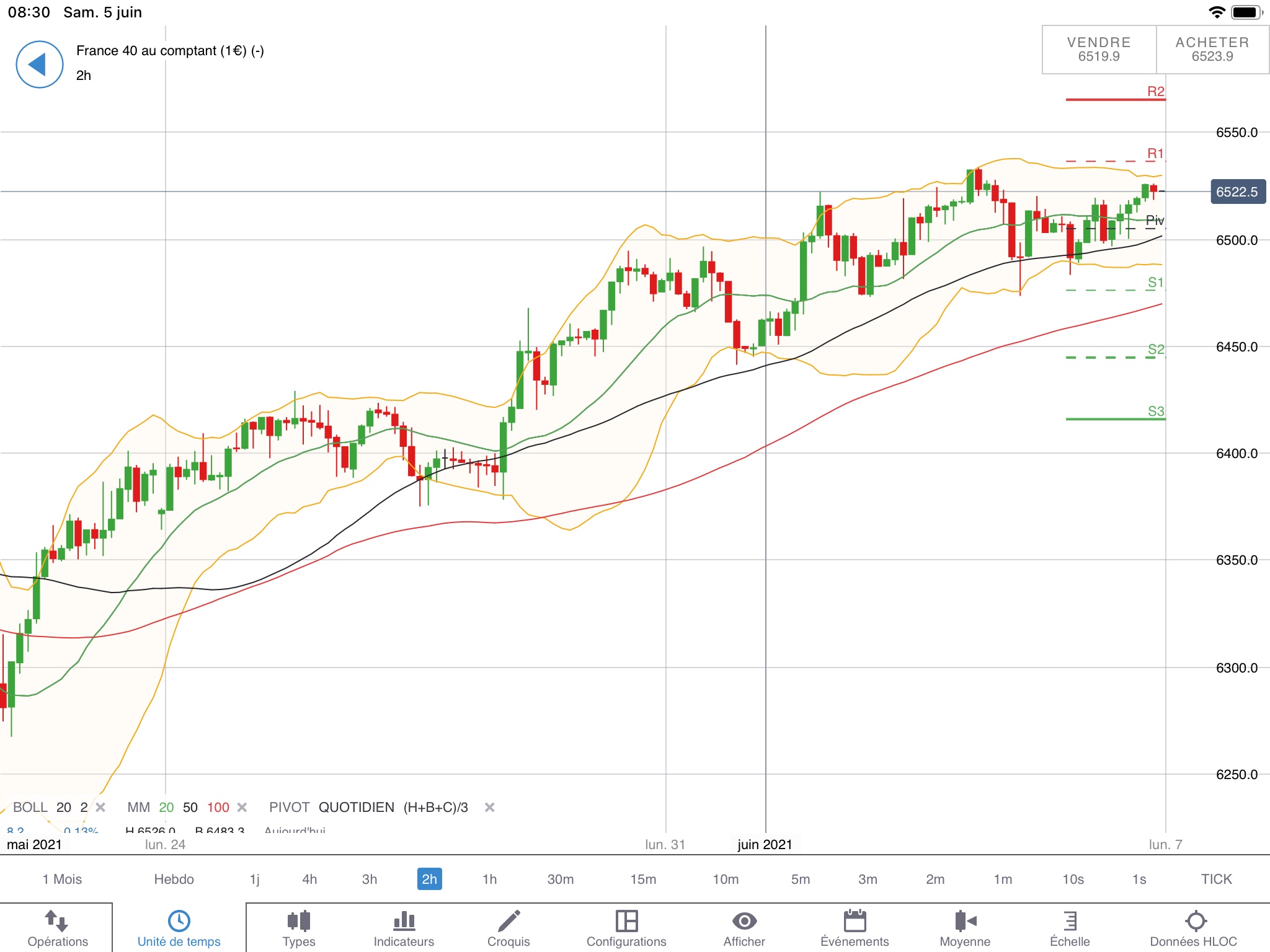Click the 6522.5 current price marker
Image resolution: width=1270 pixels, height=952 pixels.
[x=1237, y=192]
